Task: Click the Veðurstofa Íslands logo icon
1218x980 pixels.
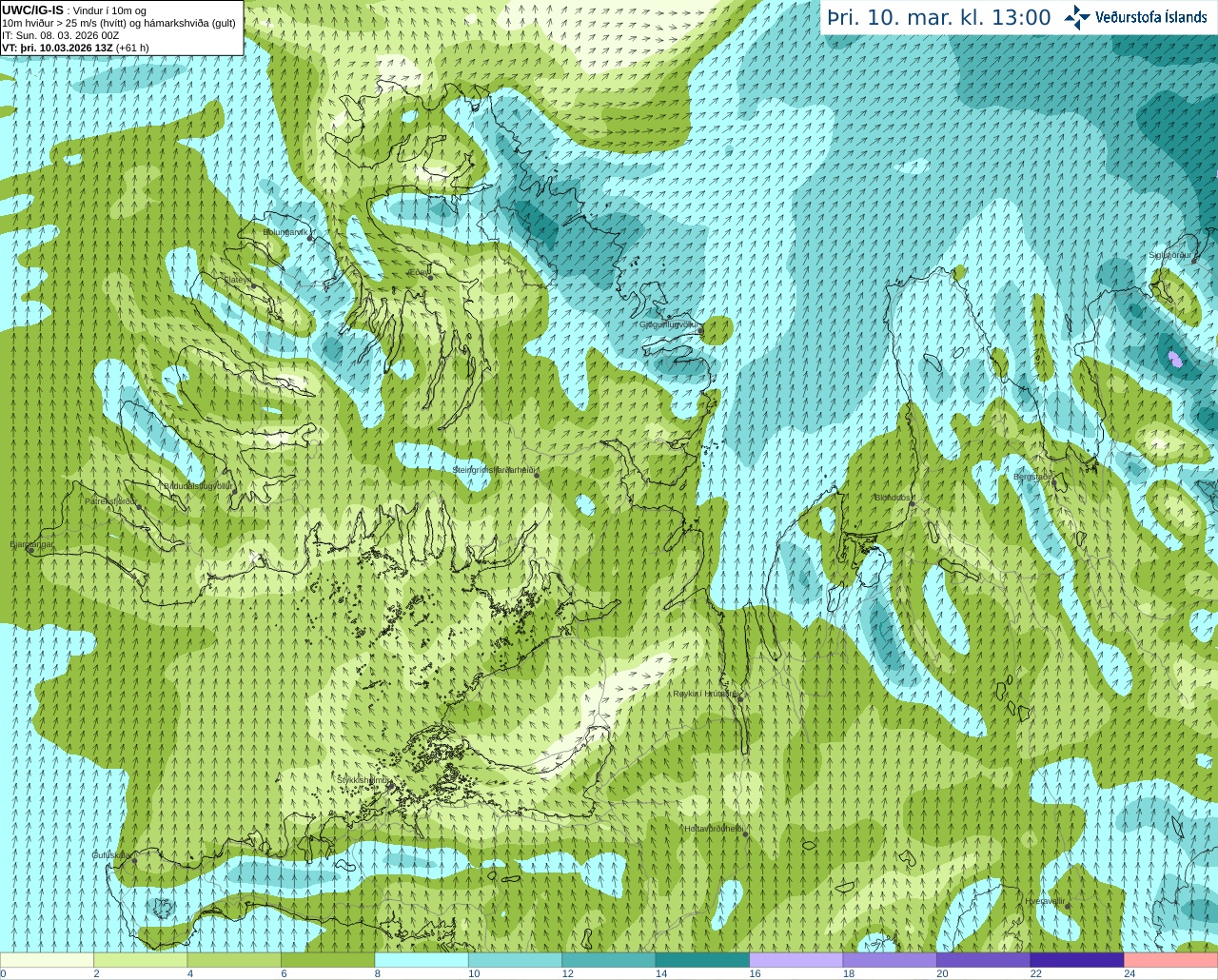Action: (1077, 17)
